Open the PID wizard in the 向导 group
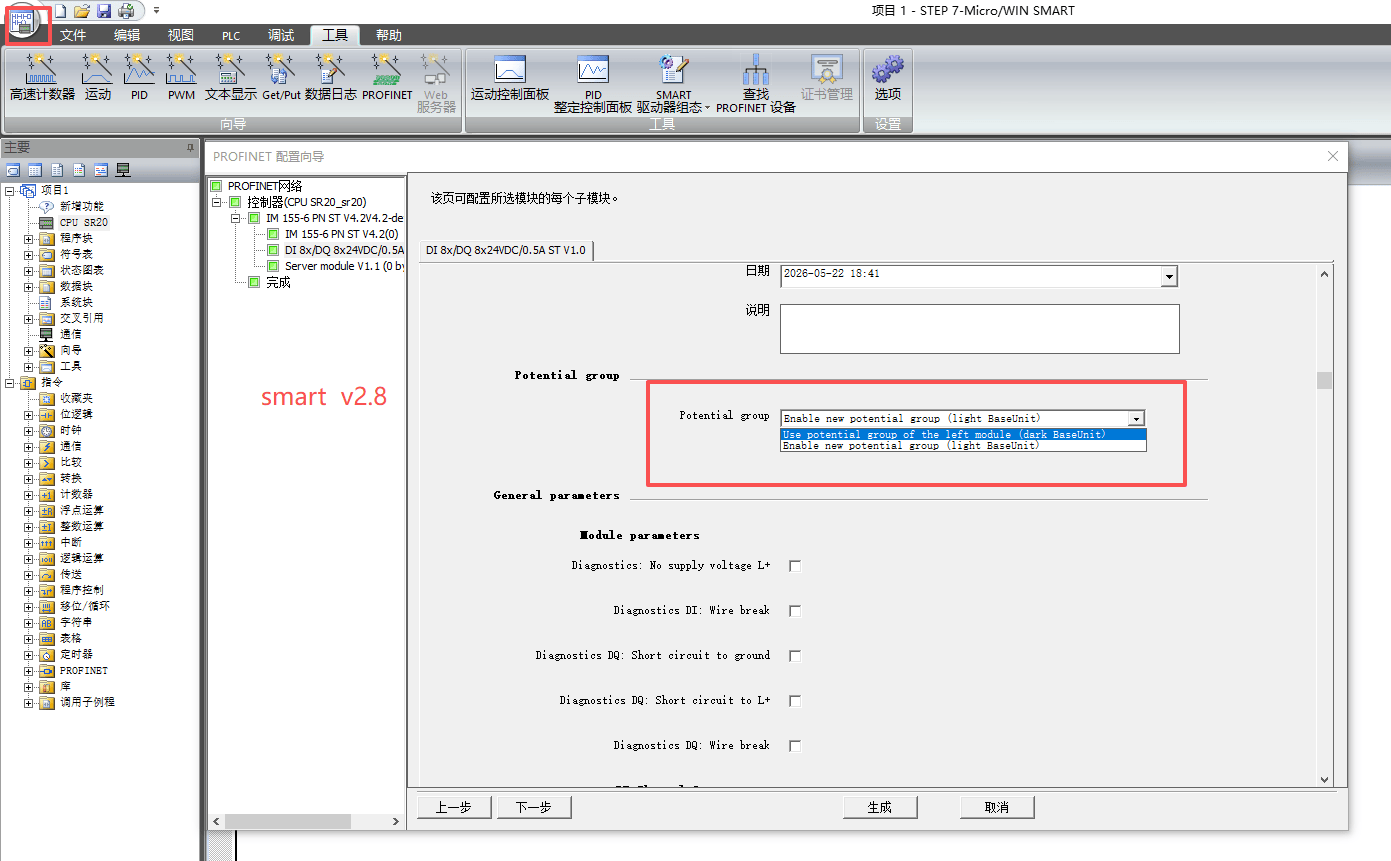 tap(139, 78)
